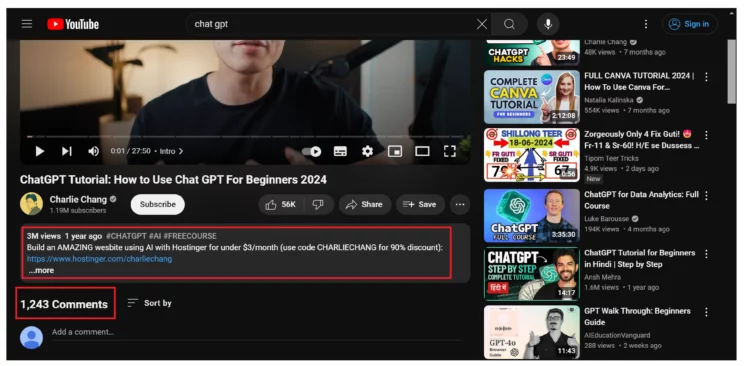Expand the description with ...more
Image resolution: width=744 pixels, height=366 pixels.
coord(41,271)
